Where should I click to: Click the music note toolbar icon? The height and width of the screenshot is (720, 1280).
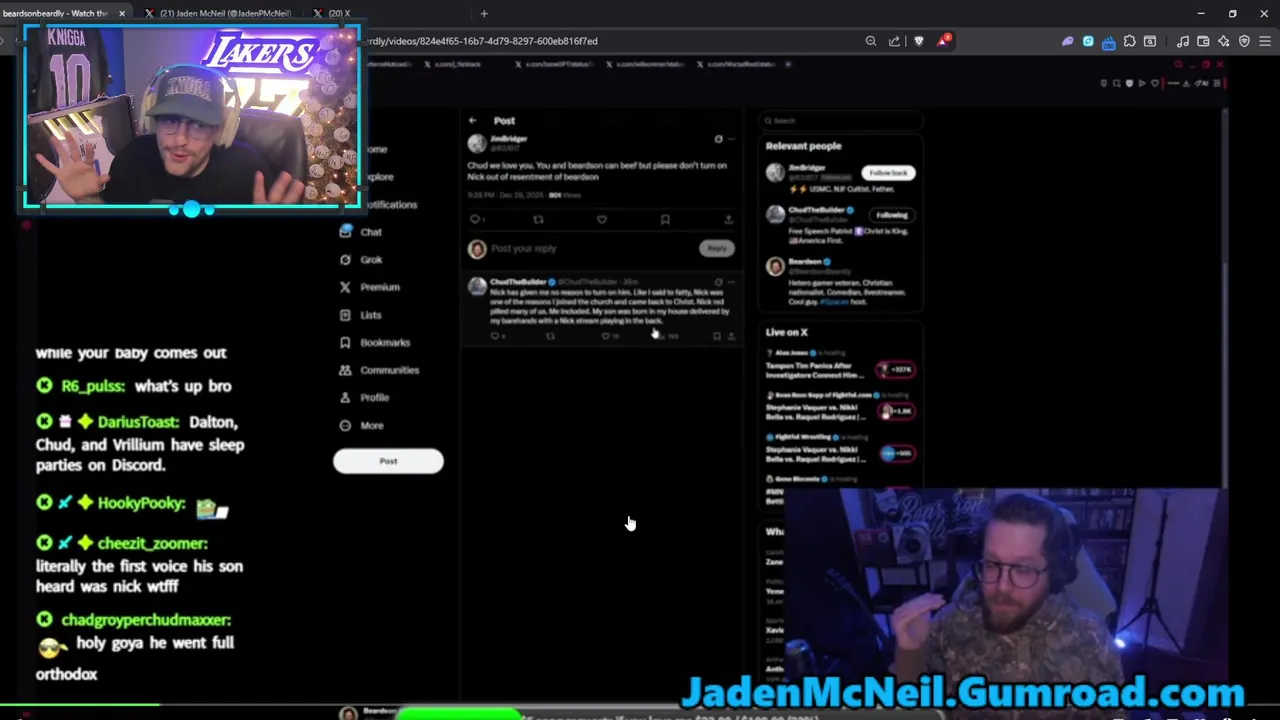click(1182, 41)
